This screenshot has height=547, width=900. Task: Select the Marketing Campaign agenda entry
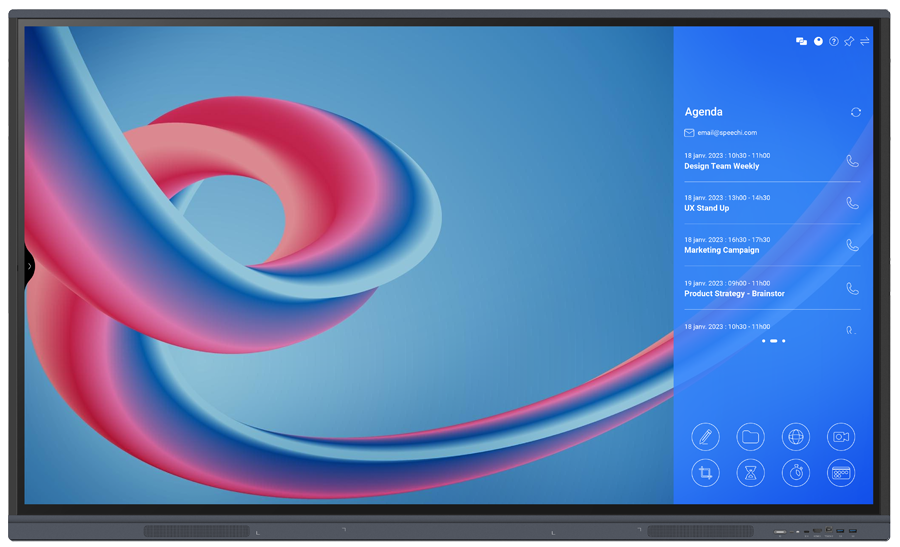[x=721, y=250]
